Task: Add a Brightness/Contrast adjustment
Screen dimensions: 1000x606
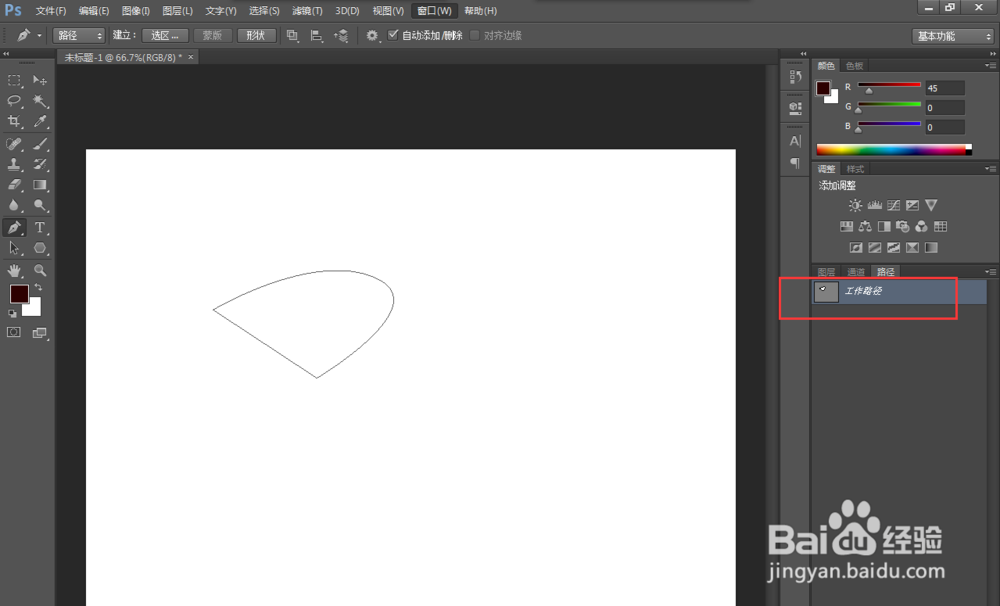Action: point(855,205)
